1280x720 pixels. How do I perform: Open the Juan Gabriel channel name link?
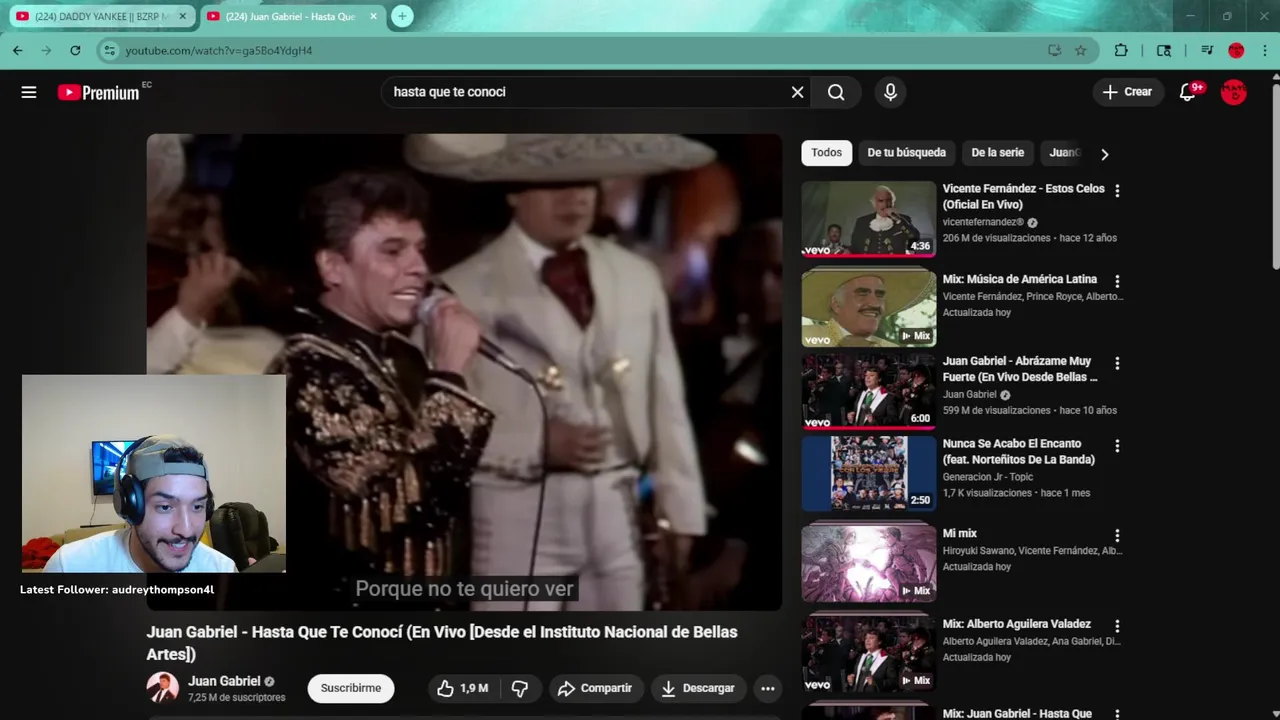click(224, 681)
